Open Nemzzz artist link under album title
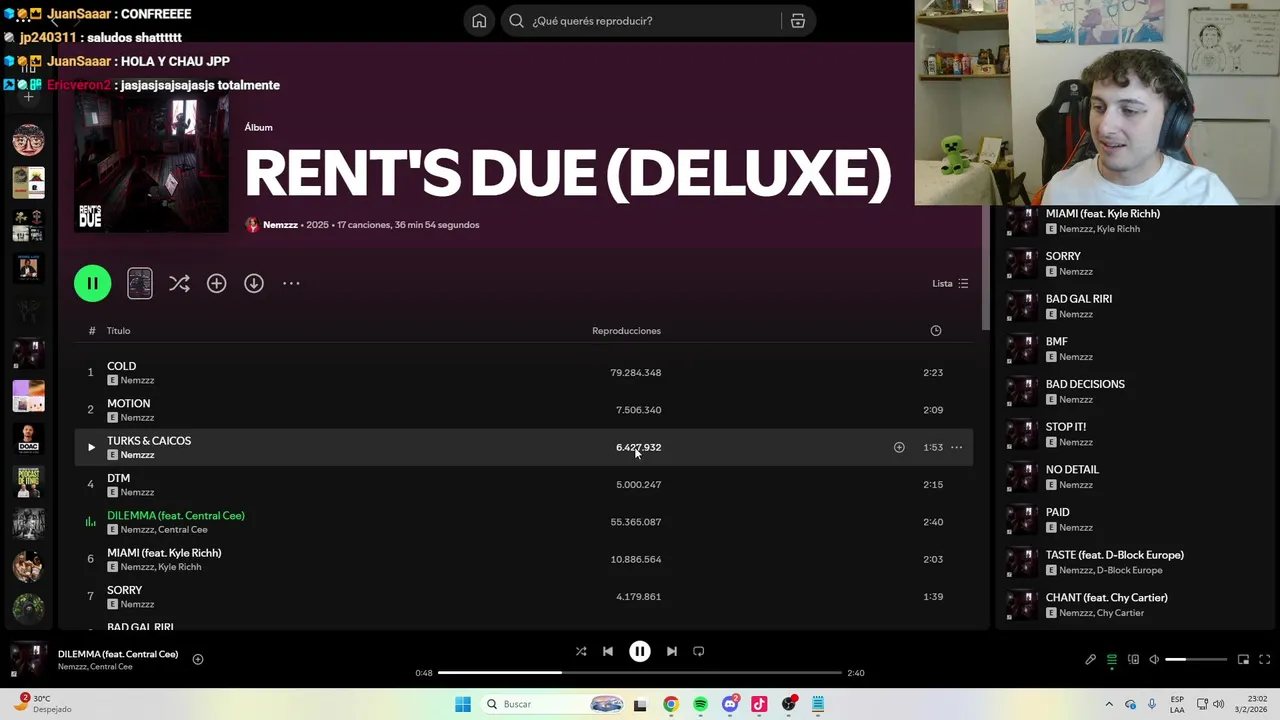The height and width of the screenshot is (720, 1280). [x=280, y=225]
